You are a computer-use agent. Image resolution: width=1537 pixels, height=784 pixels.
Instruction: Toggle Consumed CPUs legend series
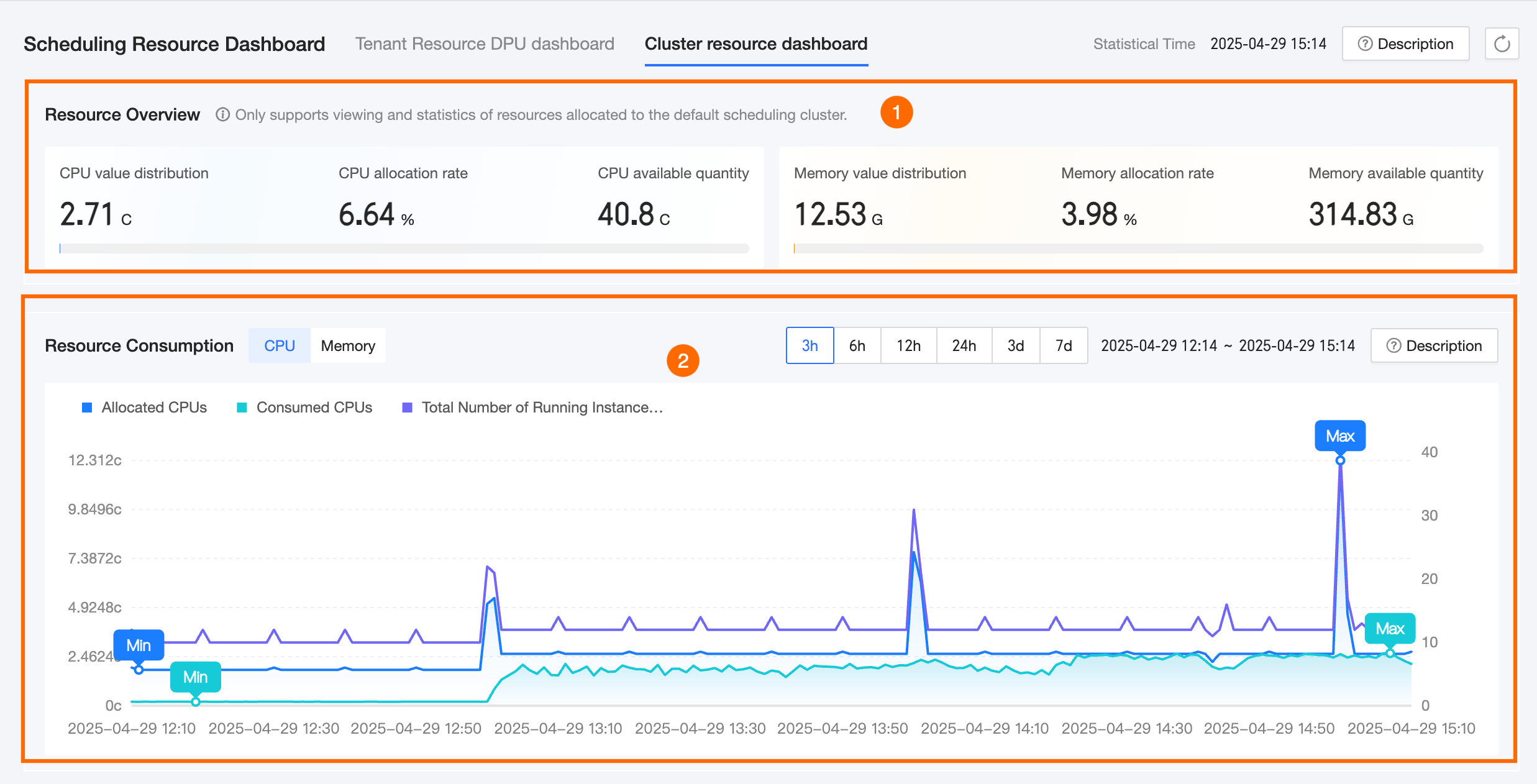coord(304,408)
